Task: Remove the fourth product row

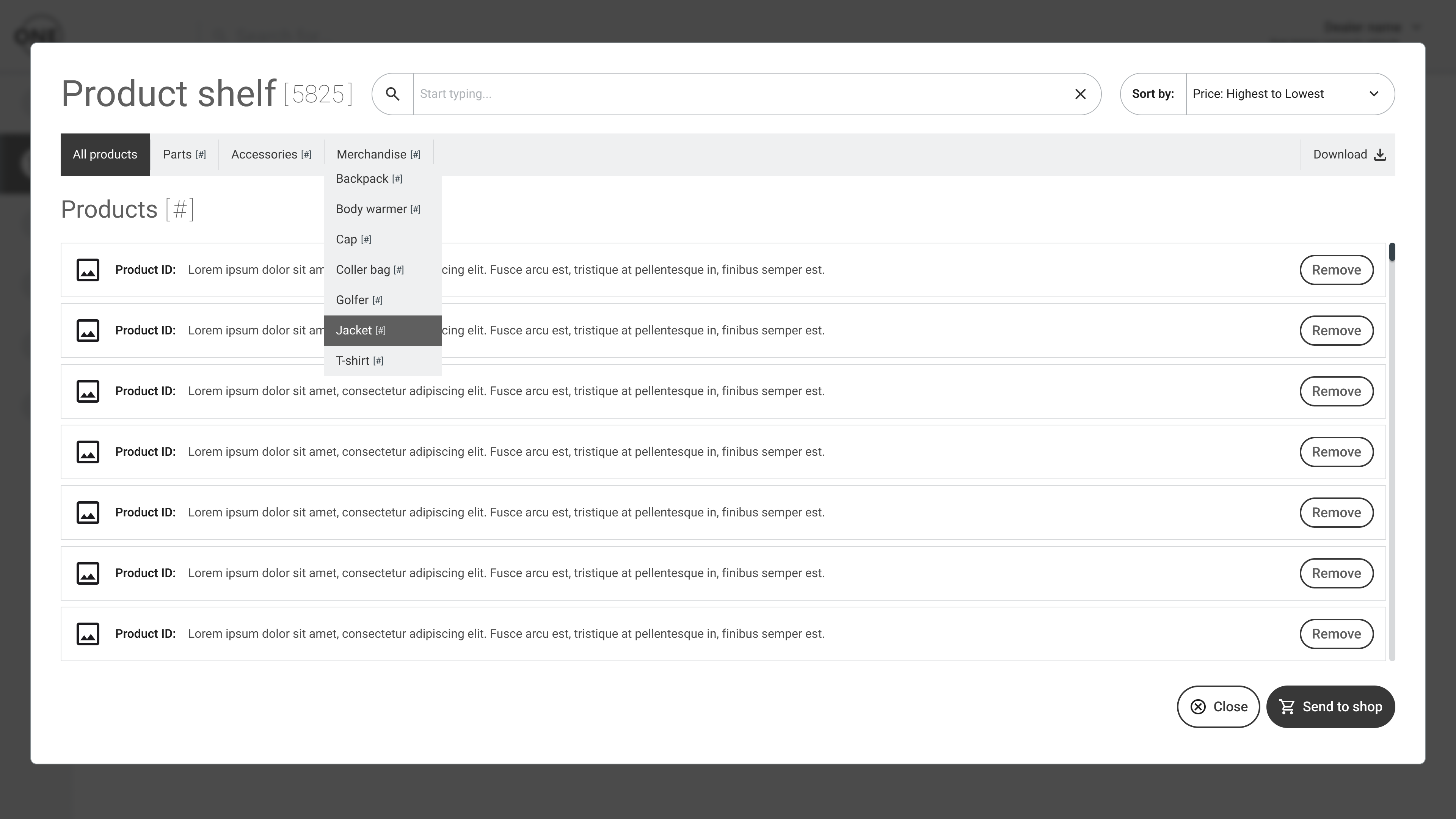Action: click(1335, 452)
